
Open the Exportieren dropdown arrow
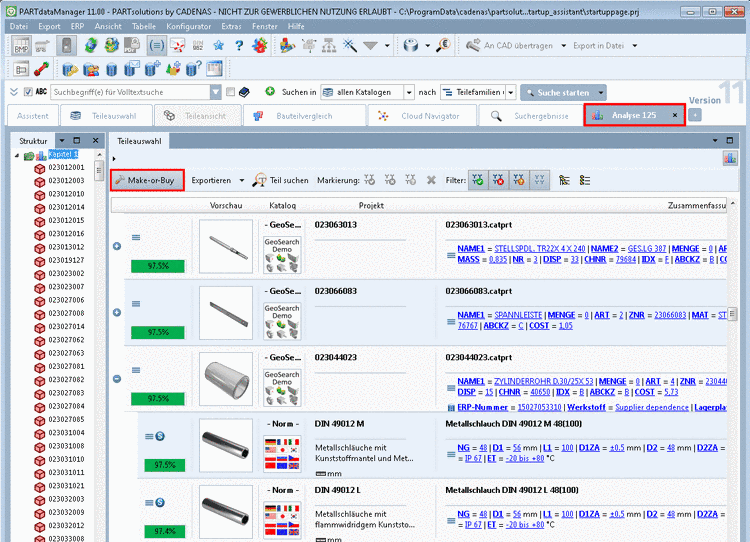242,180
